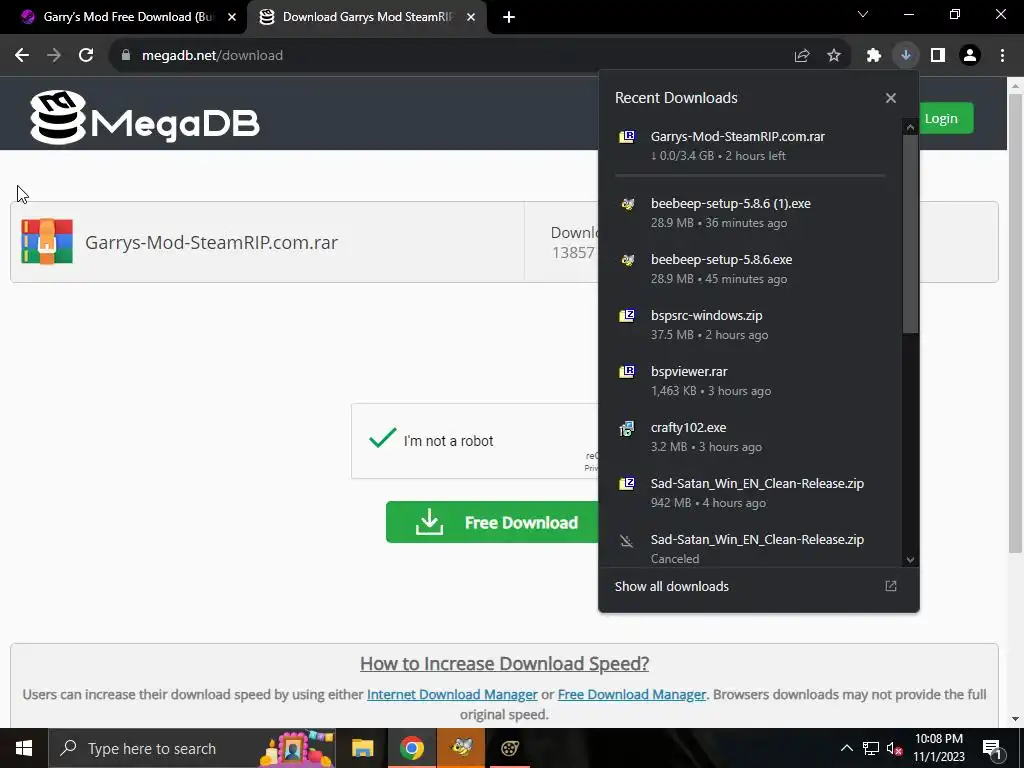Open downloads page via external link icon
Viewport: 1024px width, 768px height.
point(891,586)
